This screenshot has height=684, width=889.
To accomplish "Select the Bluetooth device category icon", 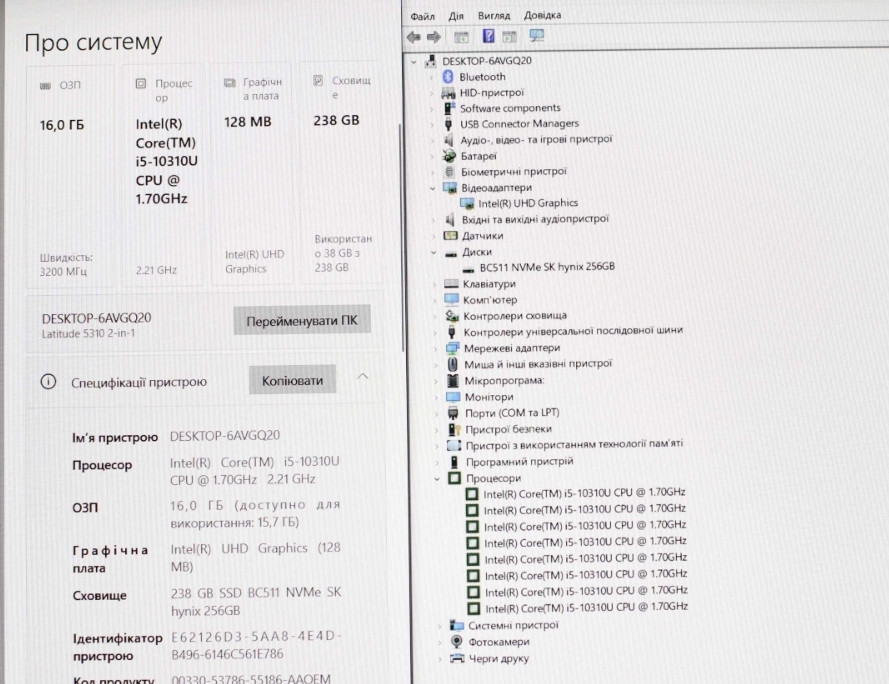I will 449,77.
